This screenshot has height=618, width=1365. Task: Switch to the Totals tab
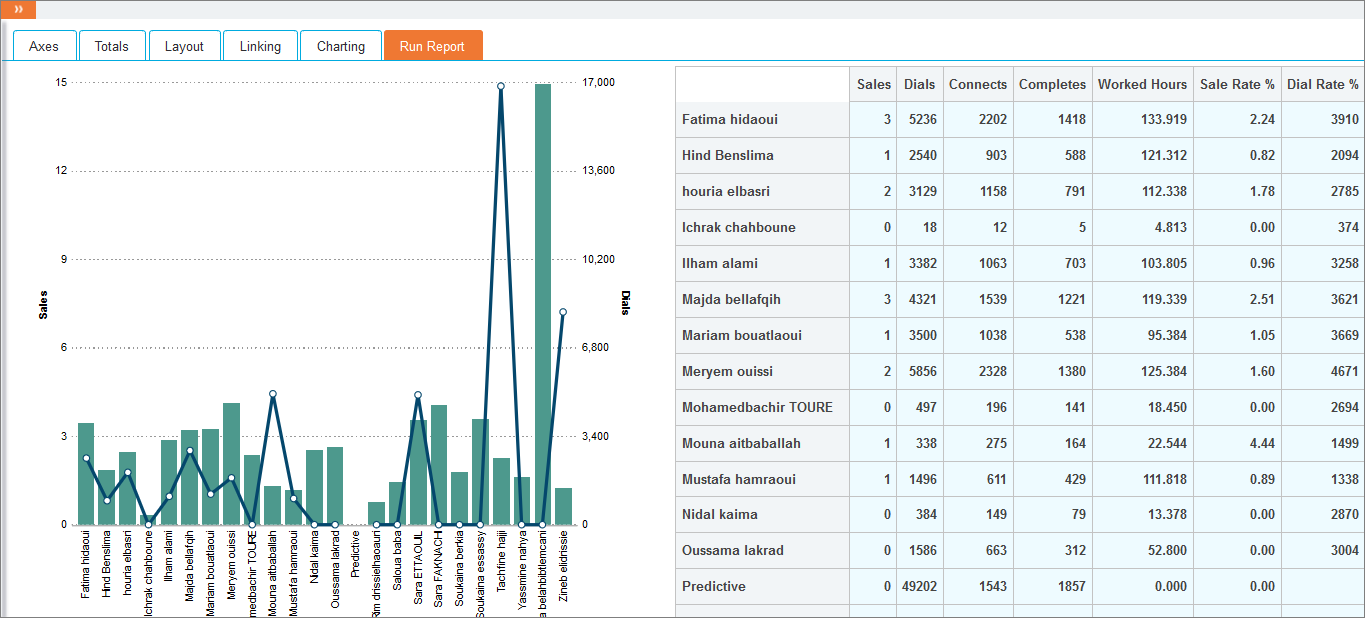pos(112,46)
